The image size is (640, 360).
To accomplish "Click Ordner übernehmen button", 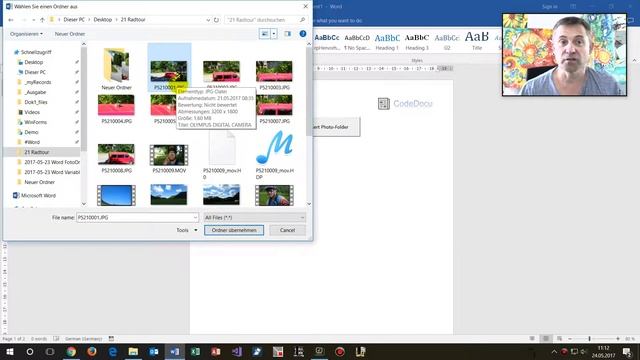I will pos(234,230).
